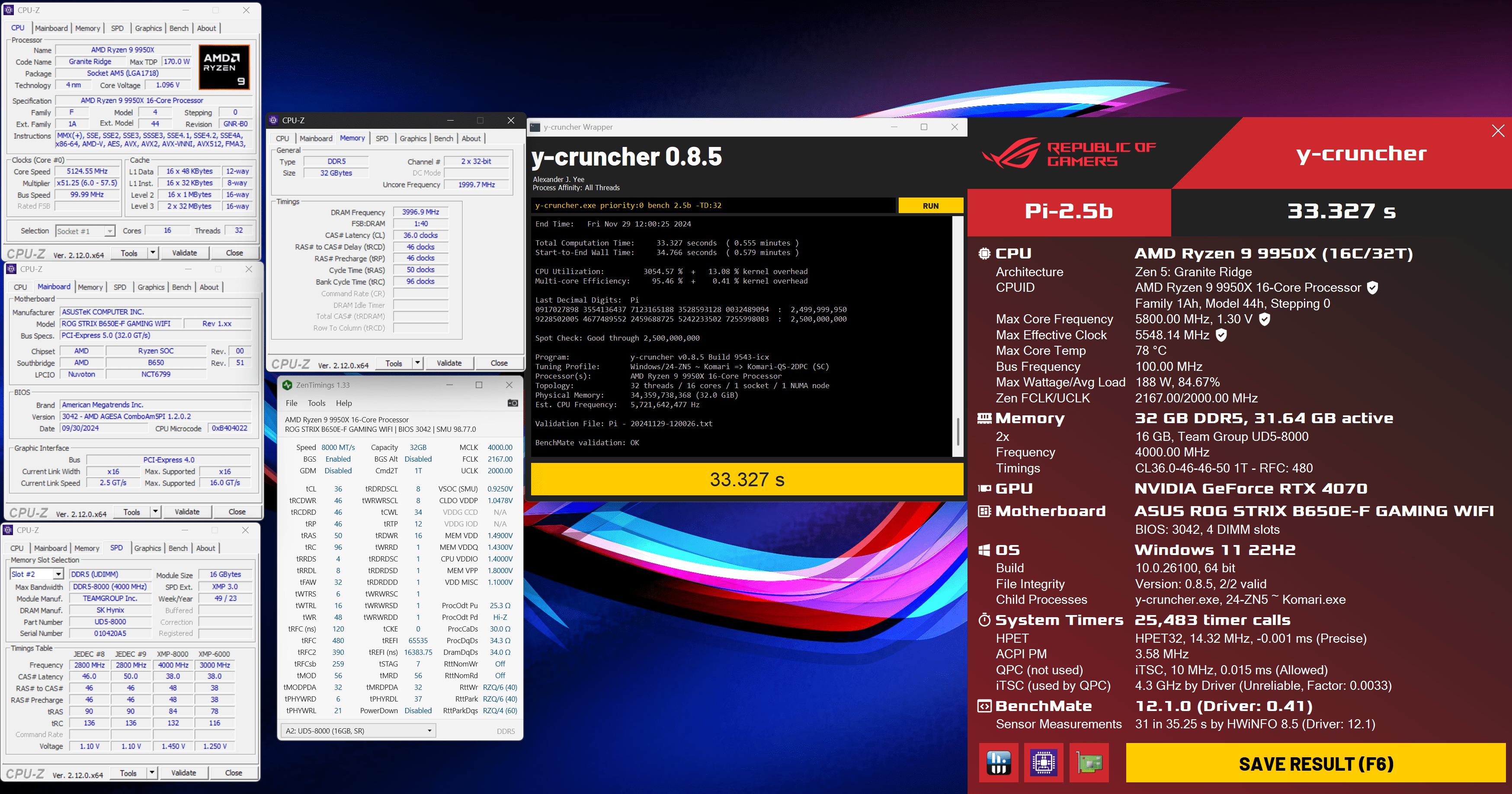The width and height of the screenshot is (1512, 794).
Task: Click SAVE RESULT (F6) button
Action: 1315,763
